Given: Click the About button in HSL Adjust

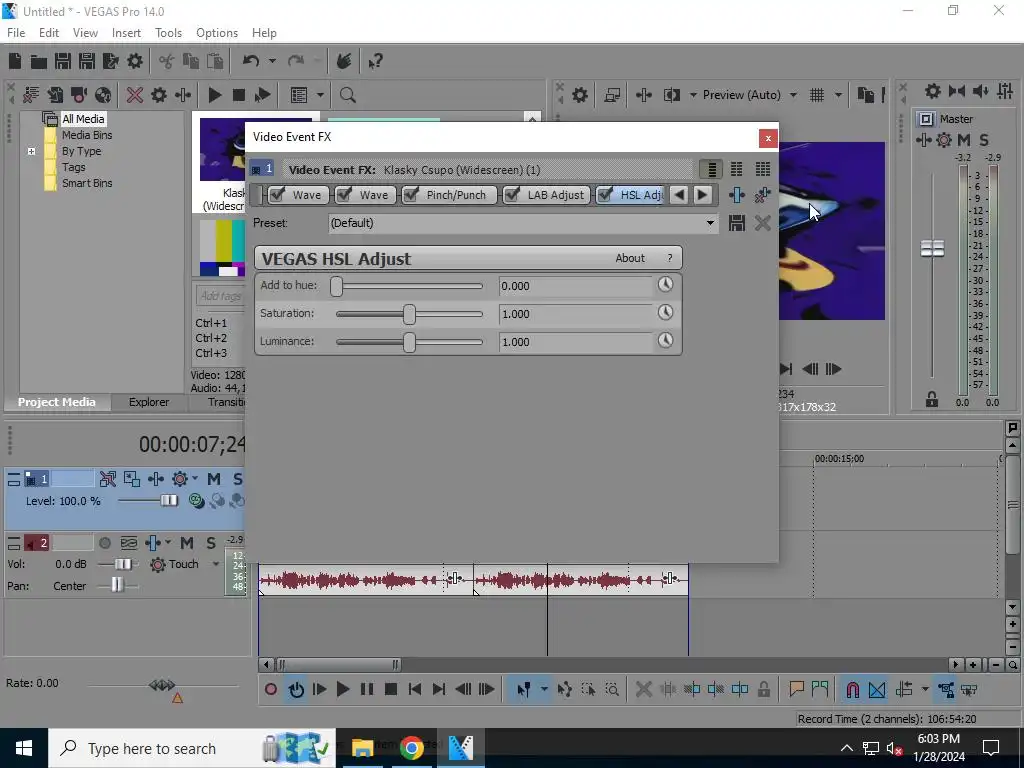Looking at the screenshot, I should click(630, 258).
